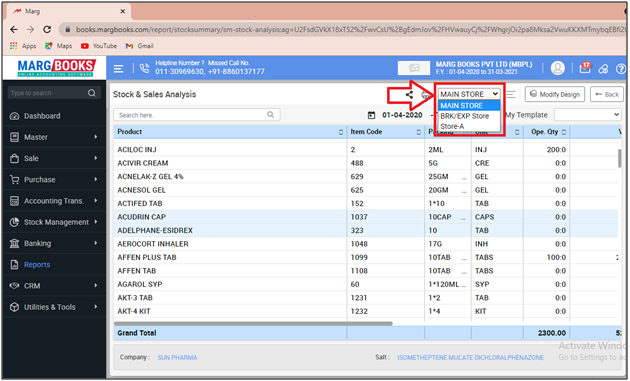Open the Gmail bookmark

tap(139, 46)
